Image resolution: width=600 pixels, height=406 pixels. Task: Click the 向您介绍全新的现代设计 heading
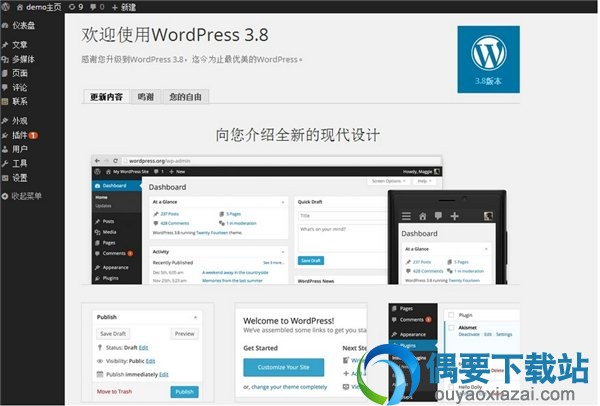[297, 135]
